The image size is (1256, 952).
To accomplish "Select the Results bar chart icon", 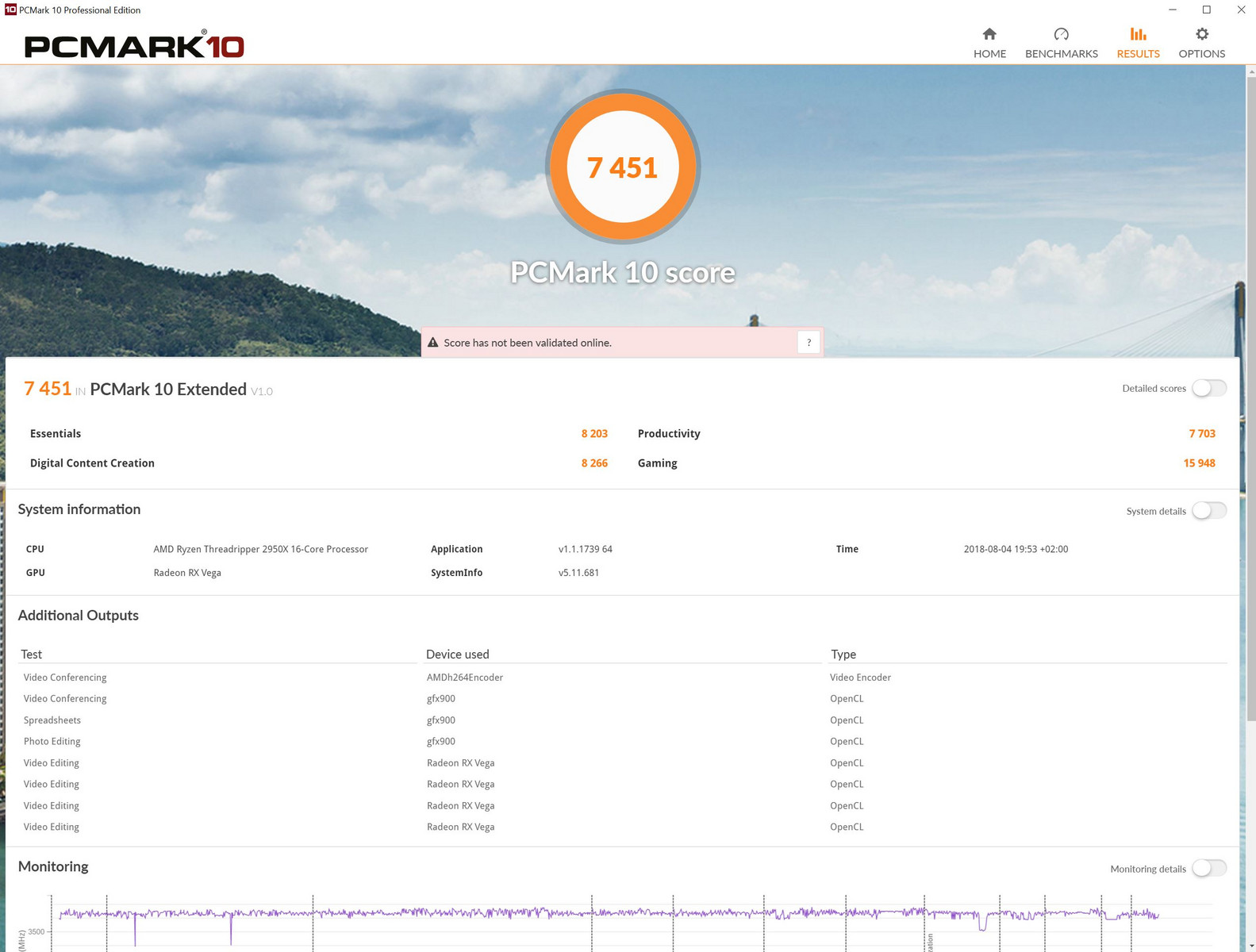I will [1138, 34].
